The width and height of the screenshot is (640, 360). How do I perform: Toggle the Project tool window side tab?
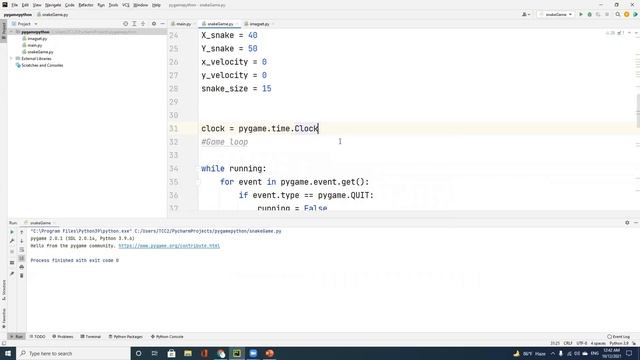4,30
